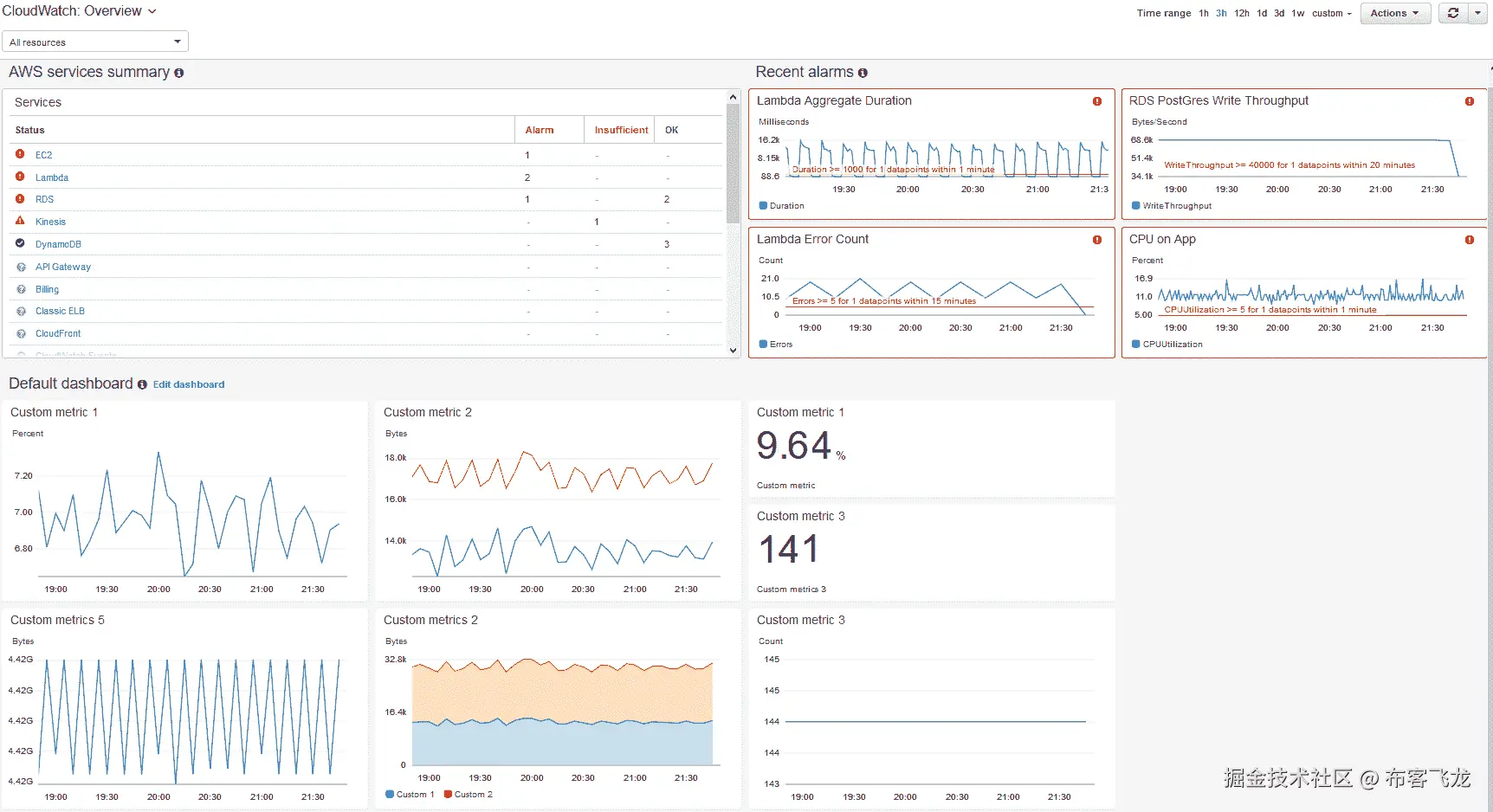Click OK checkmark icon beside DynamoDB
The image size is (1493, 812).
(20, 243)
